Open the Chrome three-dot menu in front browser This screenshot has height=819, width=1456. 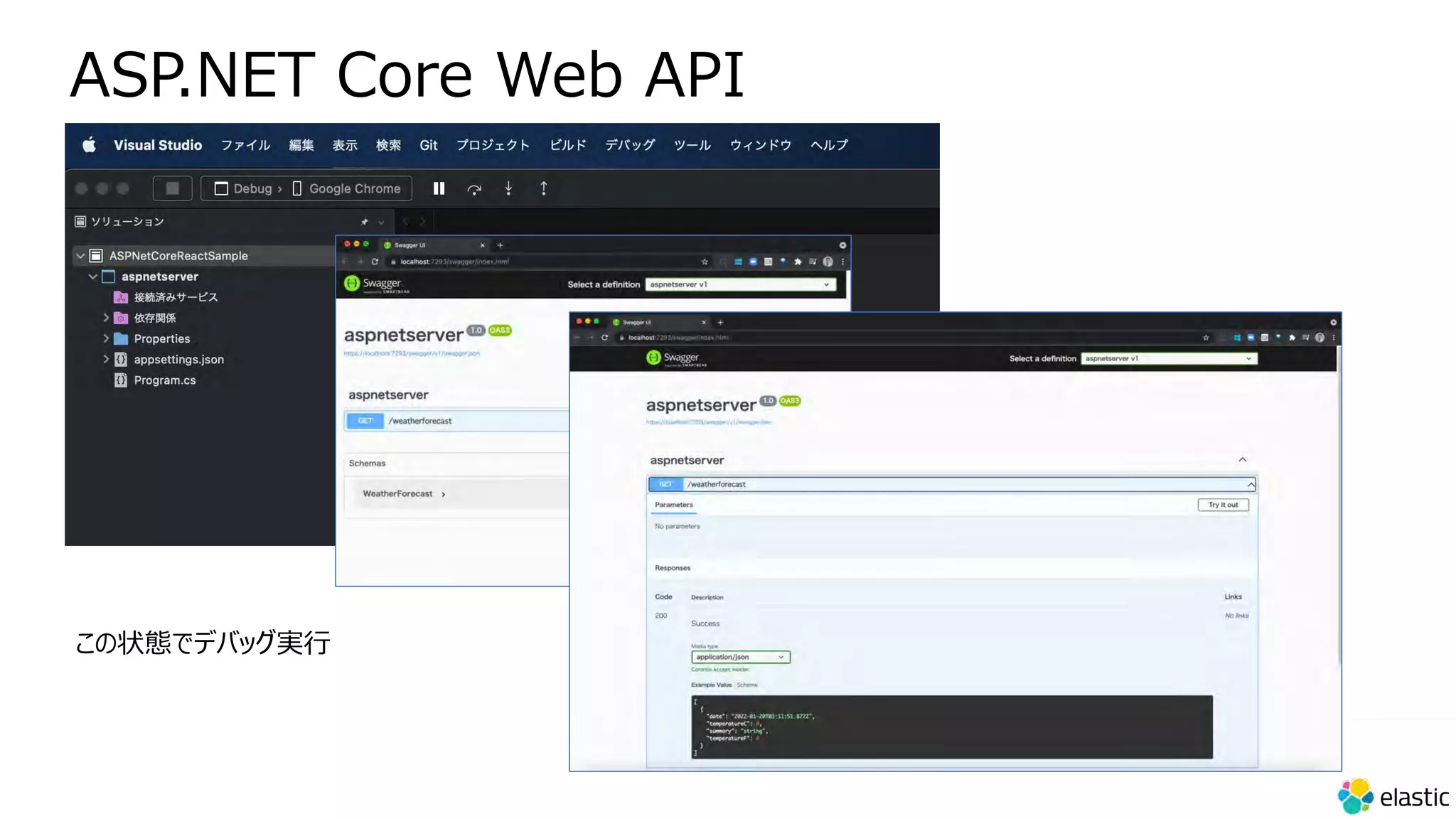[x=1334, y=338]
